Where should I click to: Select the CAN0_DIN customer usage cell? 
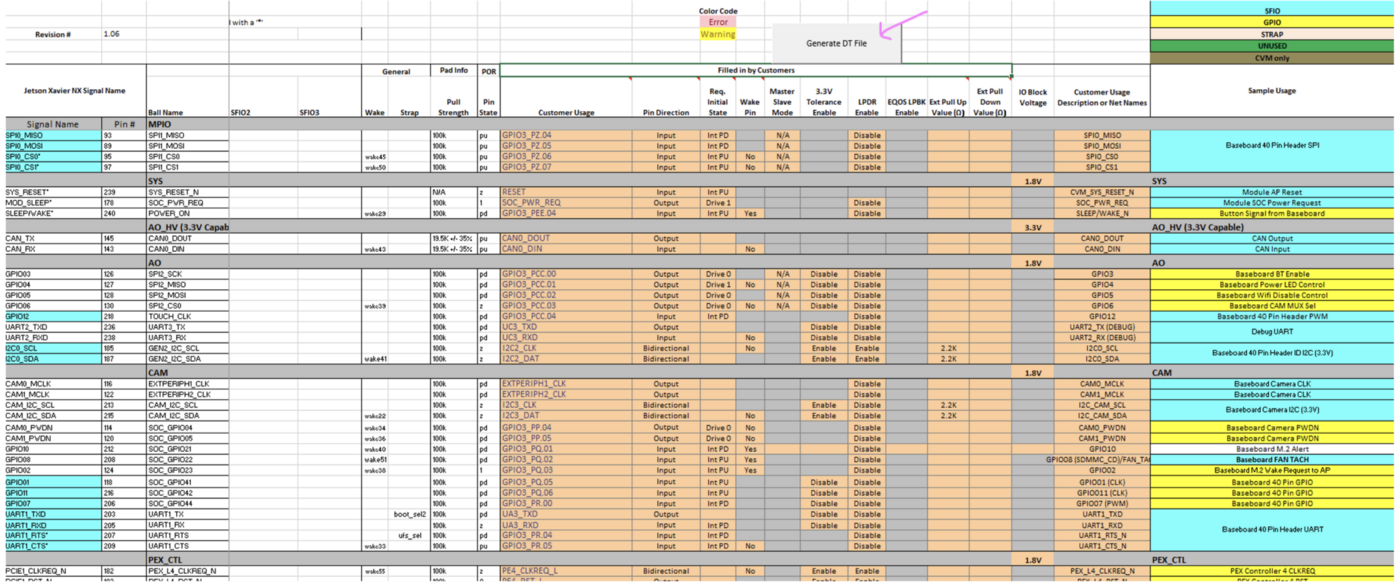(566, 249)
